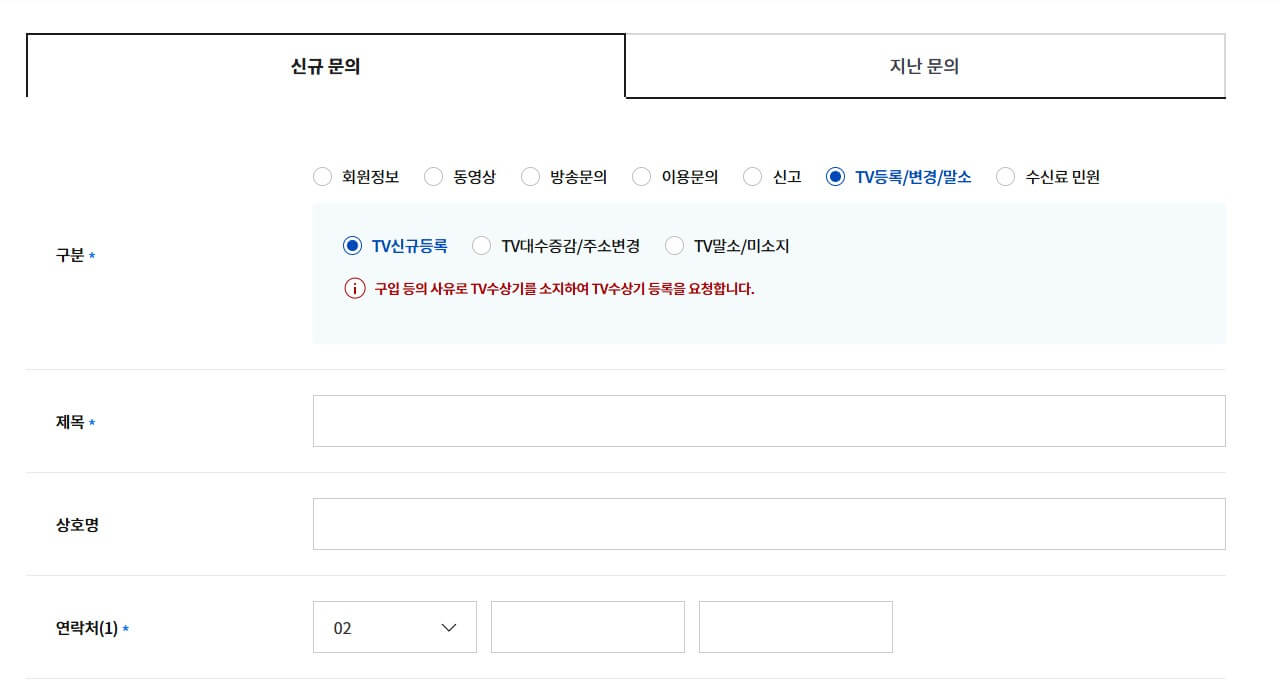Click inside the 제목 input field
The width and height of the screenshot is (1280, 690).
pyautogui.click(x=770, y=420)
